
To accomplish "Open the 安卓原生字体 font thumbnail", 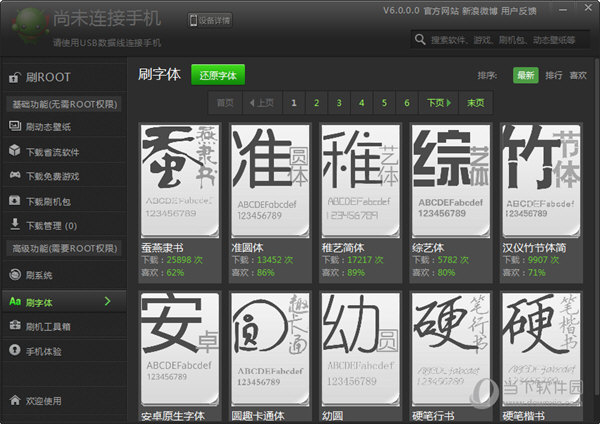I will (x=180, y=349).
